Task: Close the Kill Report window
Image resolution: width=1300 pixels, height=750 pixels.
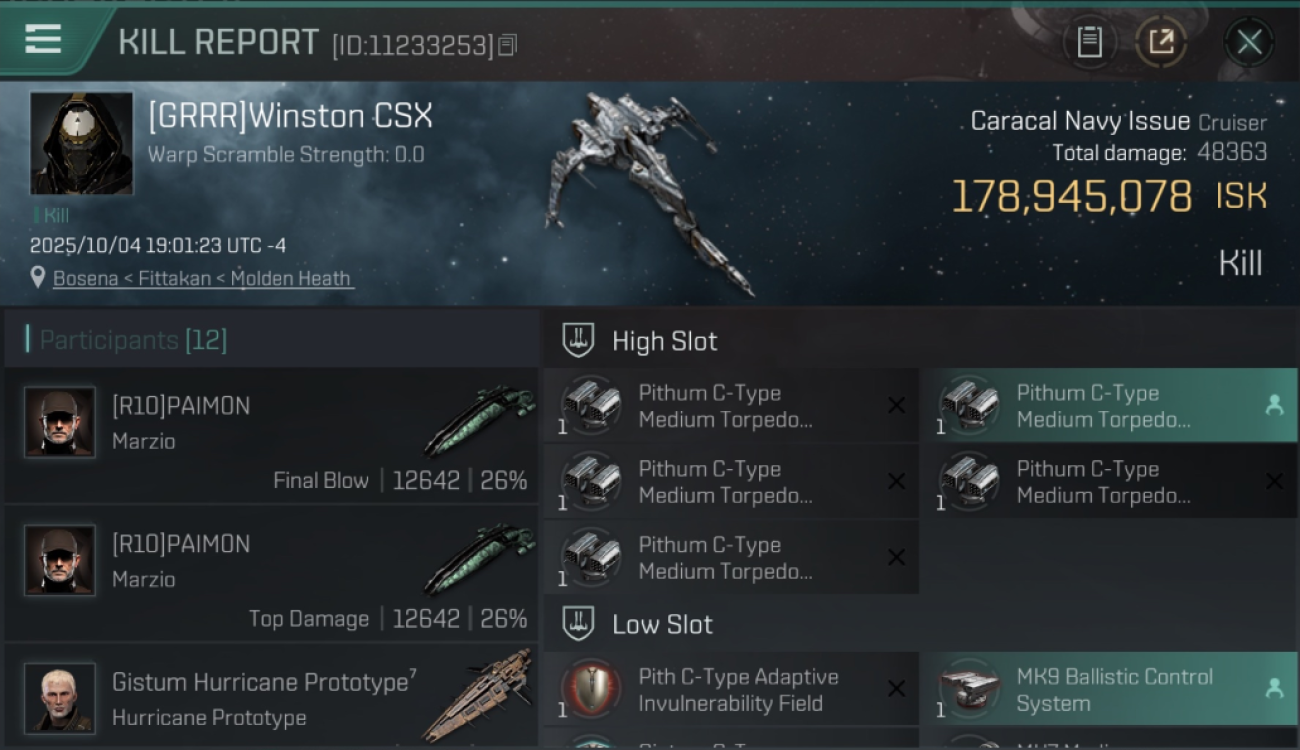Action: click(x=1249, y=42)
